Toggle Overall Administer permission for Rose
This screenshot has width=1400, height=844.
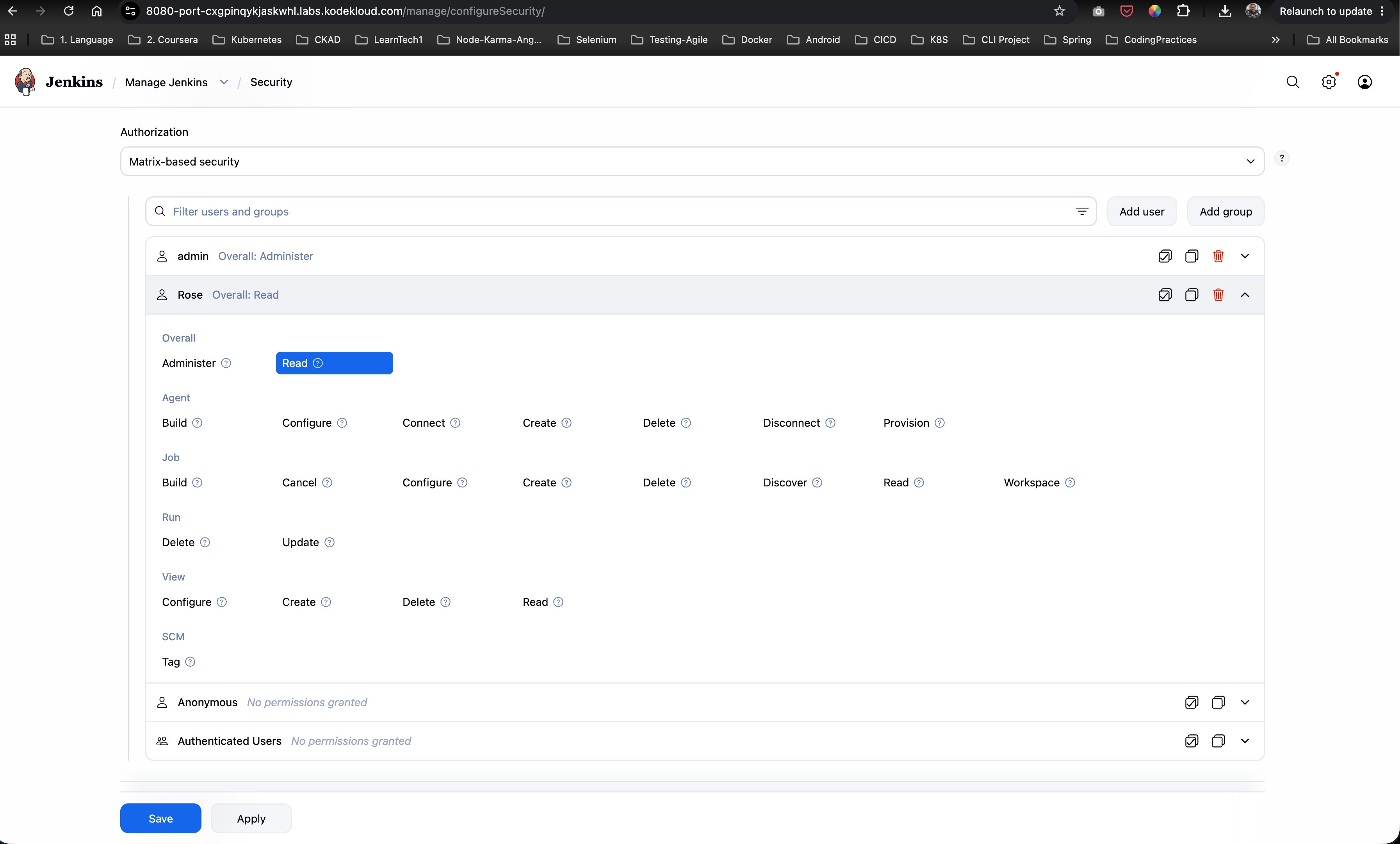[x=189, y=363]
